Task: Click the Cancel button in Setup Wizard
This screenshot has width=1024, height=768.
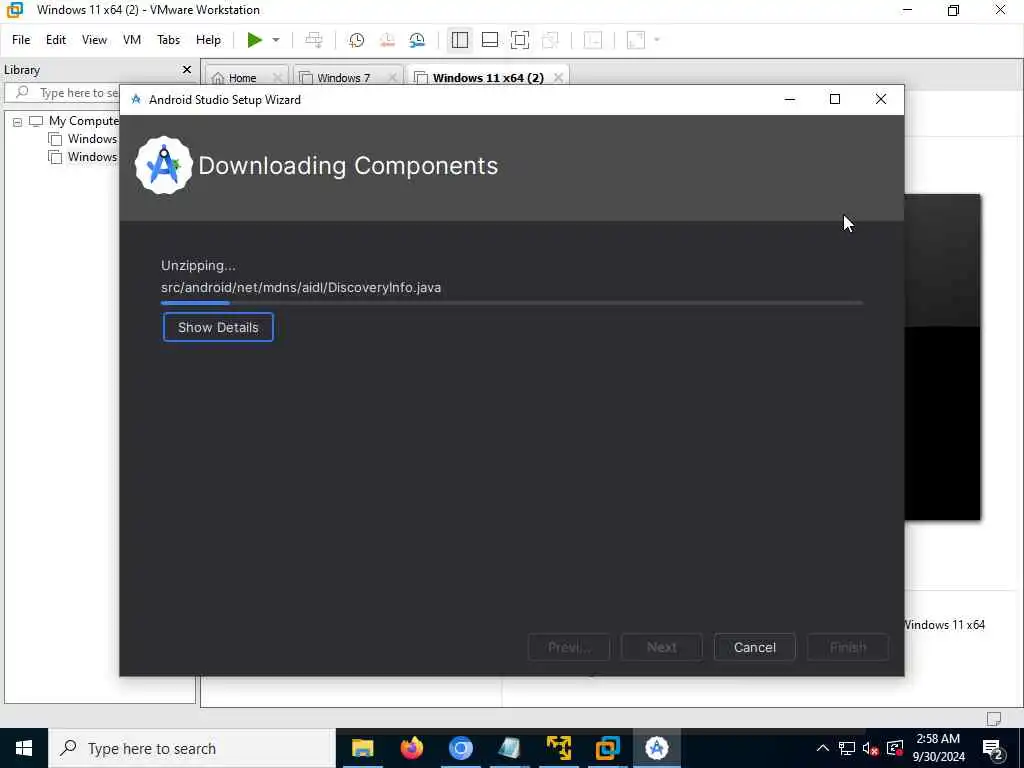Action: point(754,647)
